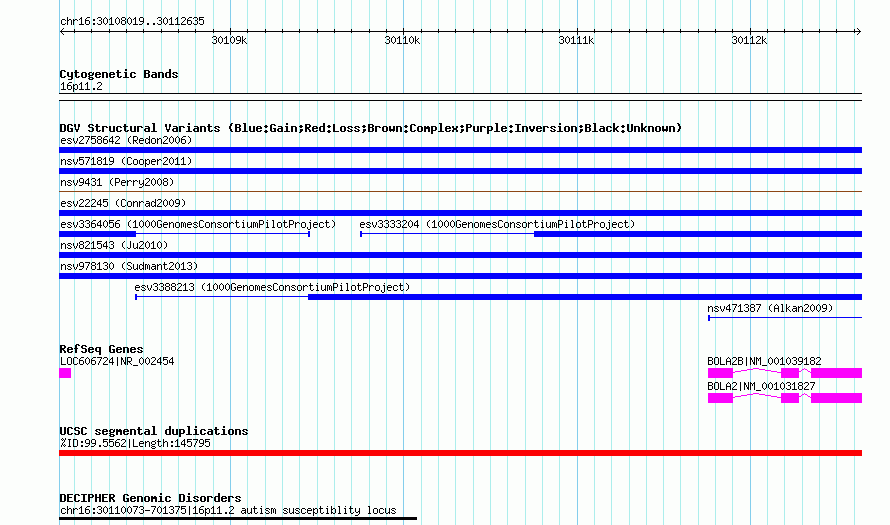The image size is (890, 525).
Task: Click the 30111k ruler tick label
Action: tap(576, 40)
